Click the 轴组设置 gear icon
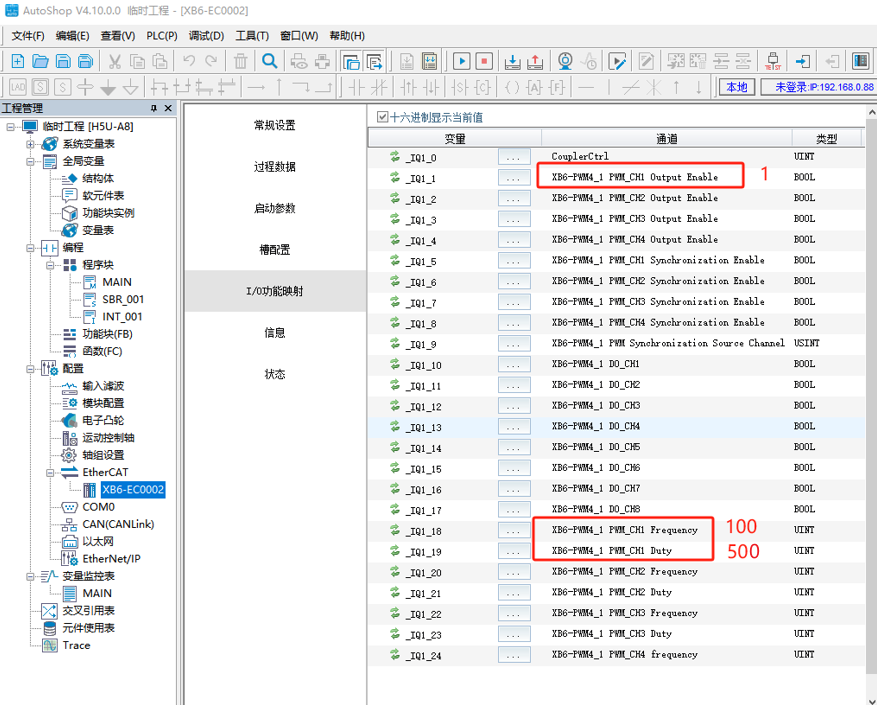Screen dimensions: 877x708 tap(69, 455)
